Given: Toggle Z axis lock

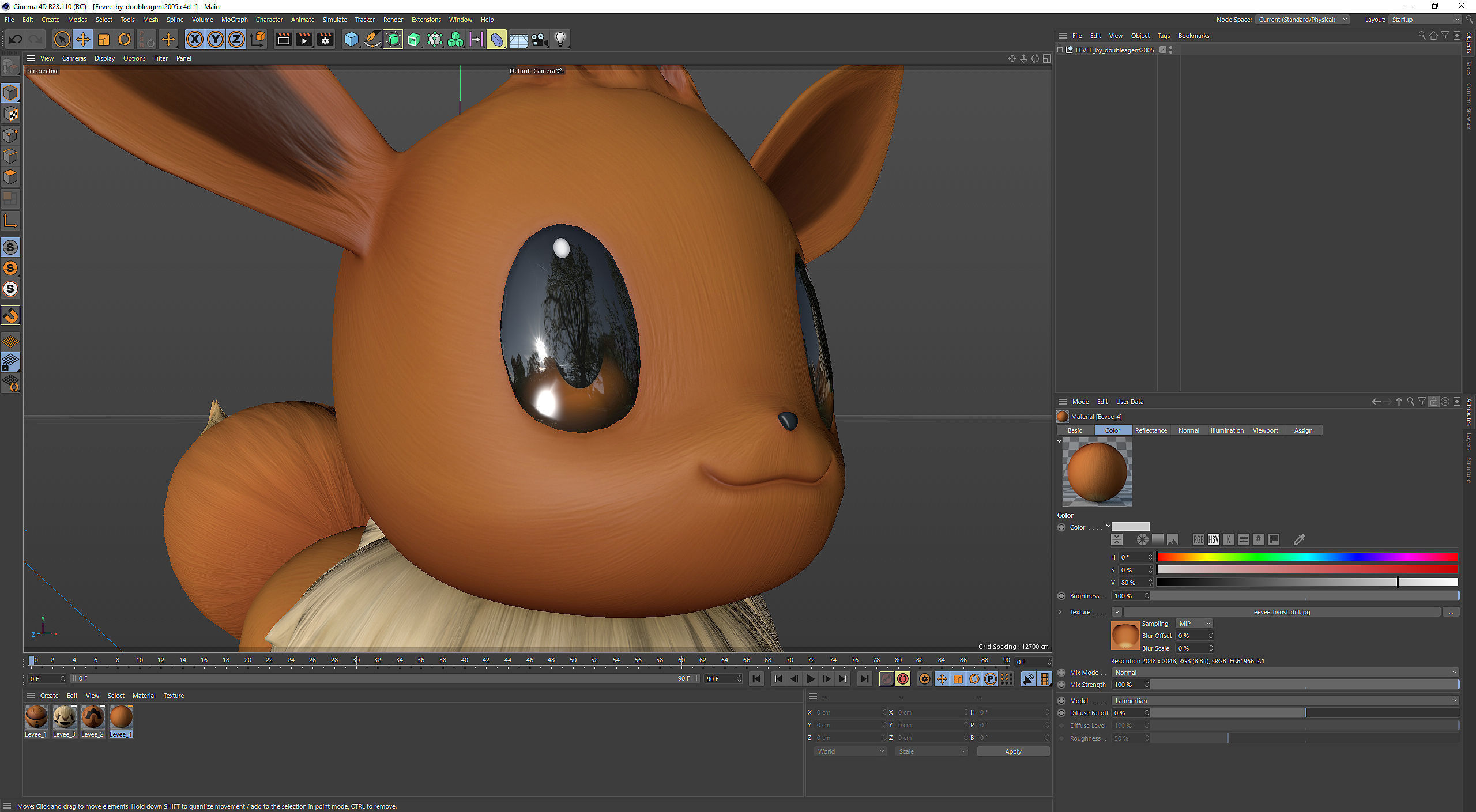Looking at the screenshot, I should click(x=236, y=39).
